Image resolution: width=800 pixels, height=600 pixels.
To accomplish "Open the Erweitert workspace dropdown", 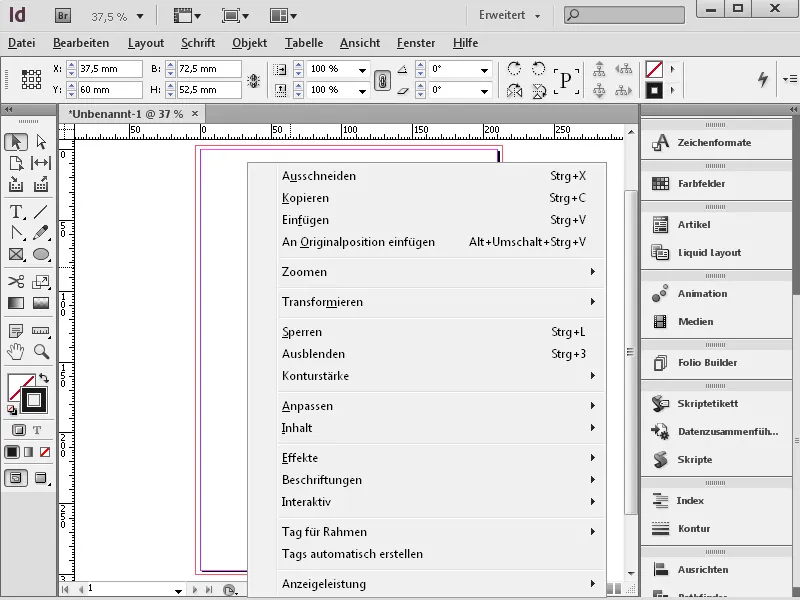I will [x=509, y=15].
